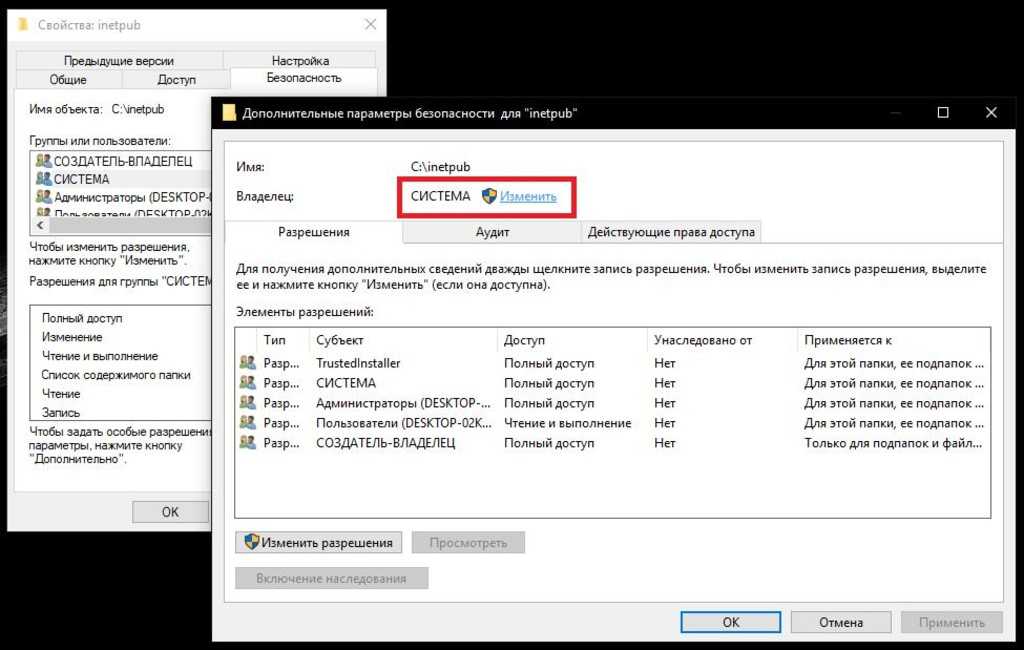Click OK in the advanced security dialog
Image resolution: width=1024 pixels, height=650 pixels.
730,622
